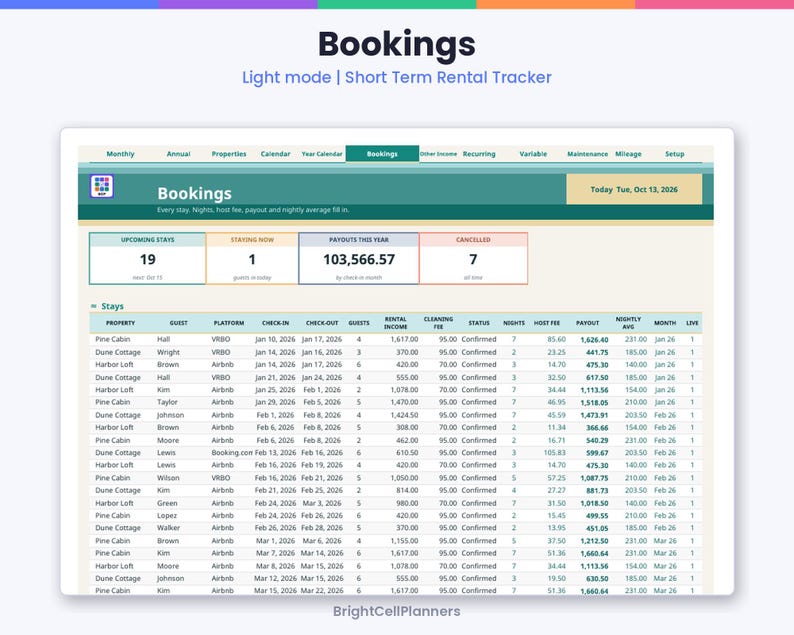Select guest cell Wilson
Viewport: 794px width, 635px height.
tap(168, 478)
